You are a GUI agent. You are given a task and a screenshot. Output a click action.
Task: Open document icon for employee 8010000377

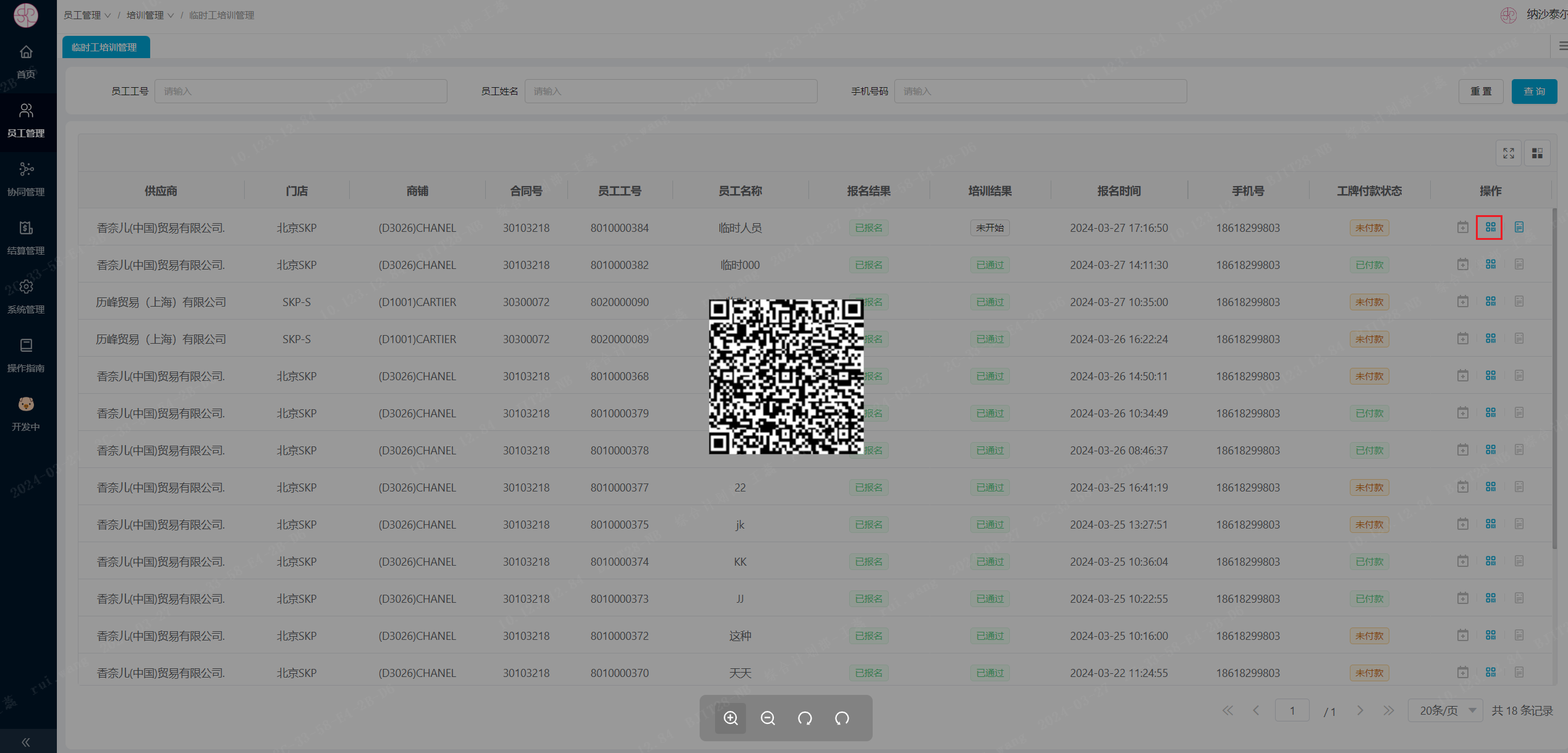pos(1519,487)
